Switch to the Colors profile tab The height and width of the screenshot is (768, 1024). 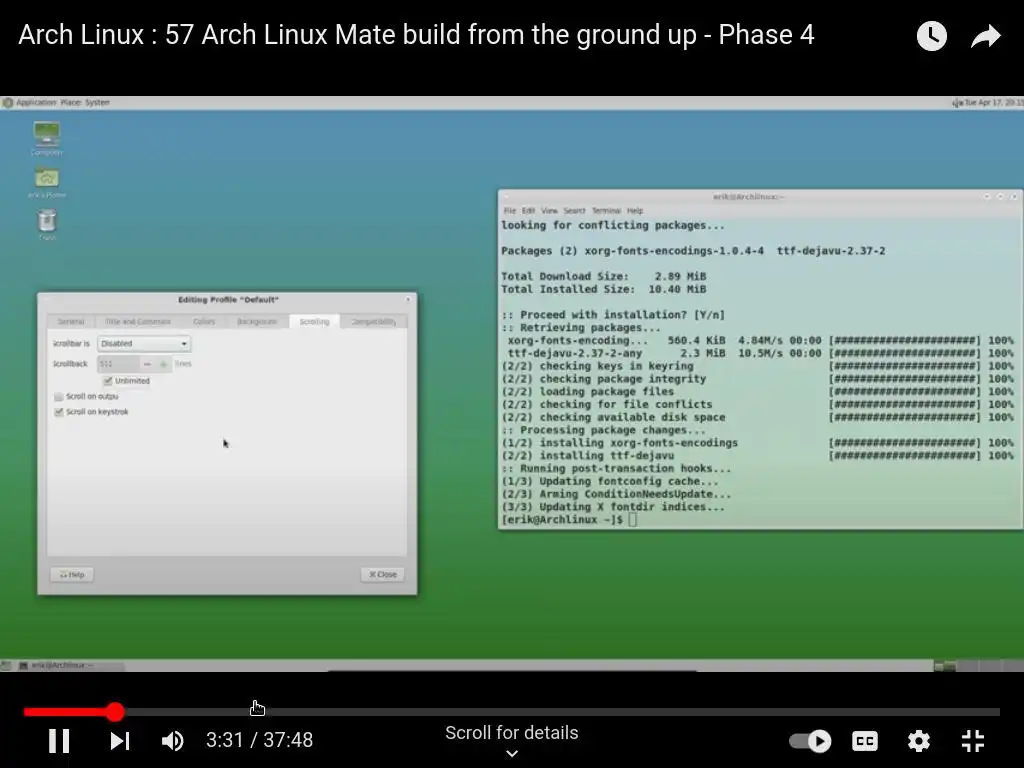pyautogui.click(x=204, y=321)
